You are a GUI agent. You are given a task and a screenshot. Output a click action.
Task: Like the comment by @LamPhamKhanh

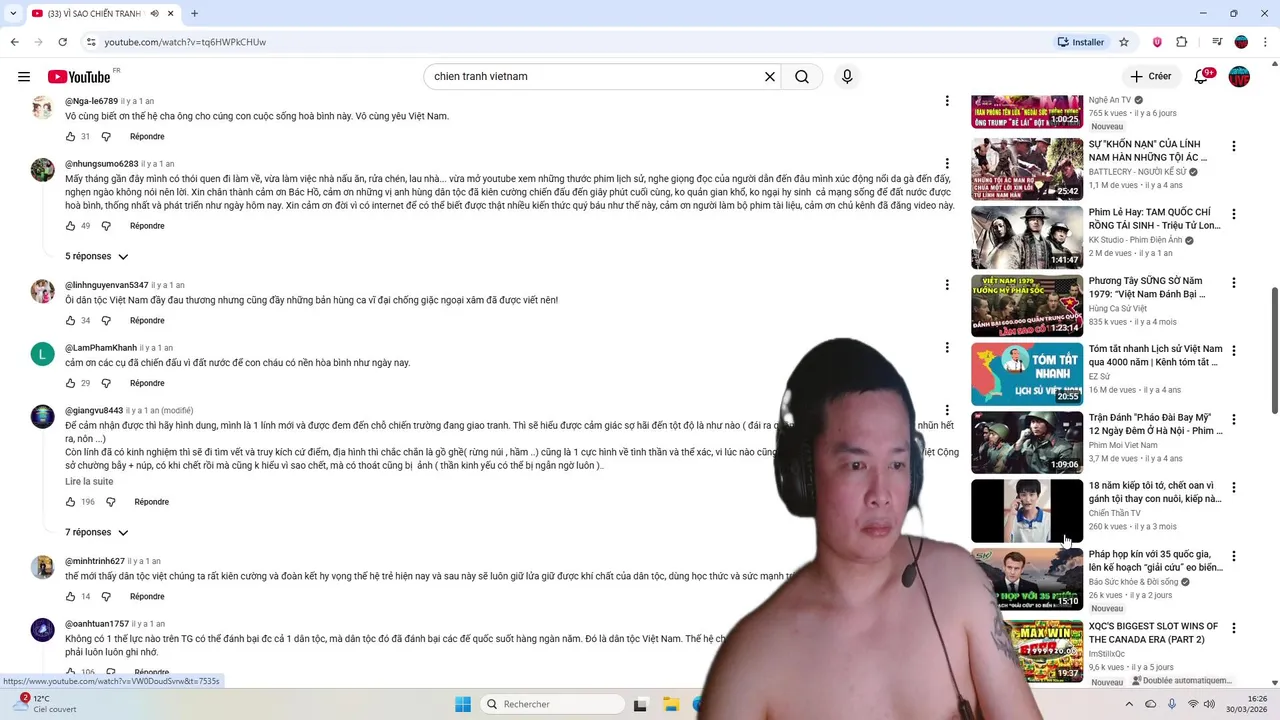click(x=70, y=384)
